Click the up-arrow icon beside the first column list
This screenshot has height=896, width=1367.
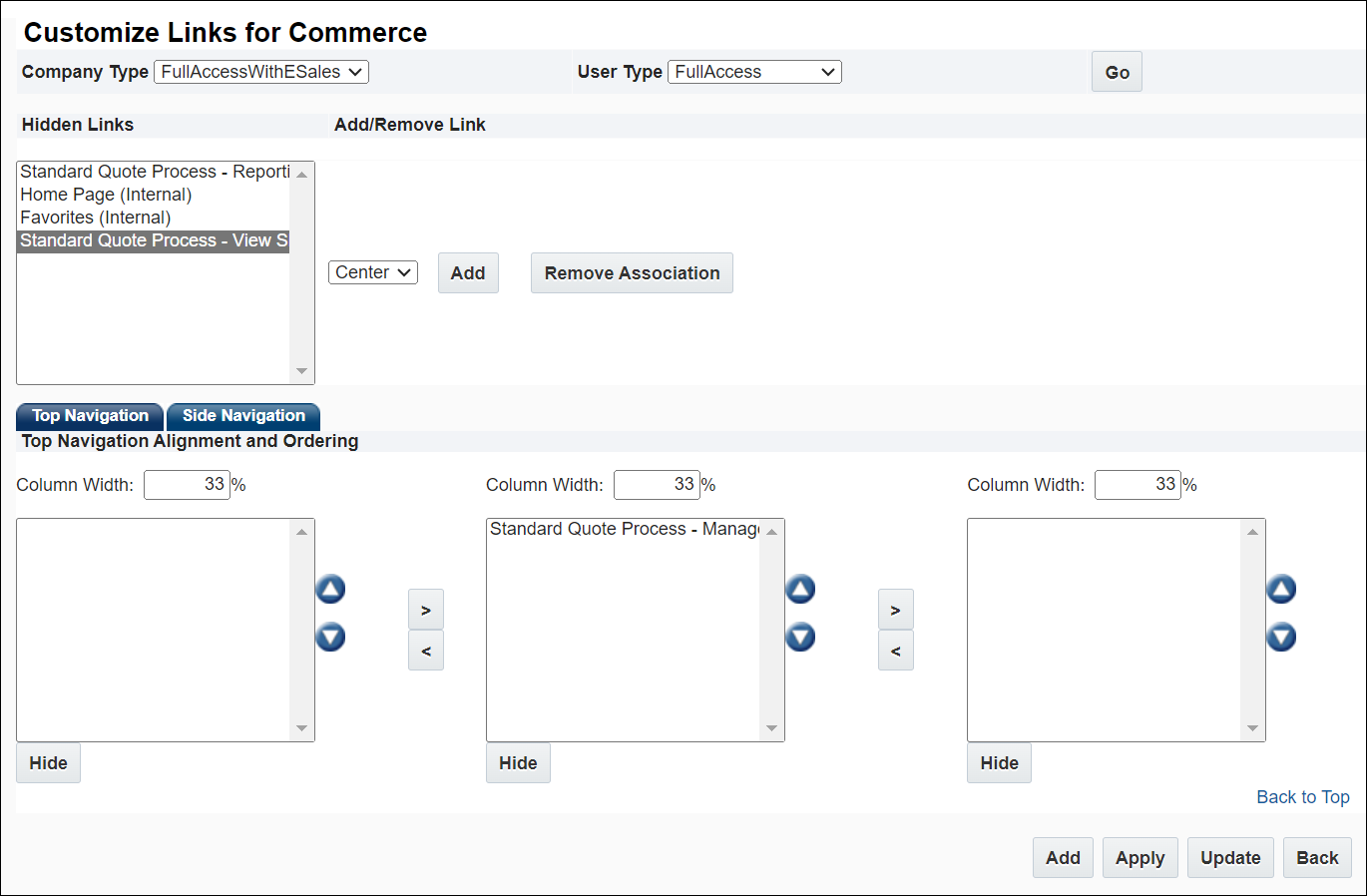tap(330, 589)
